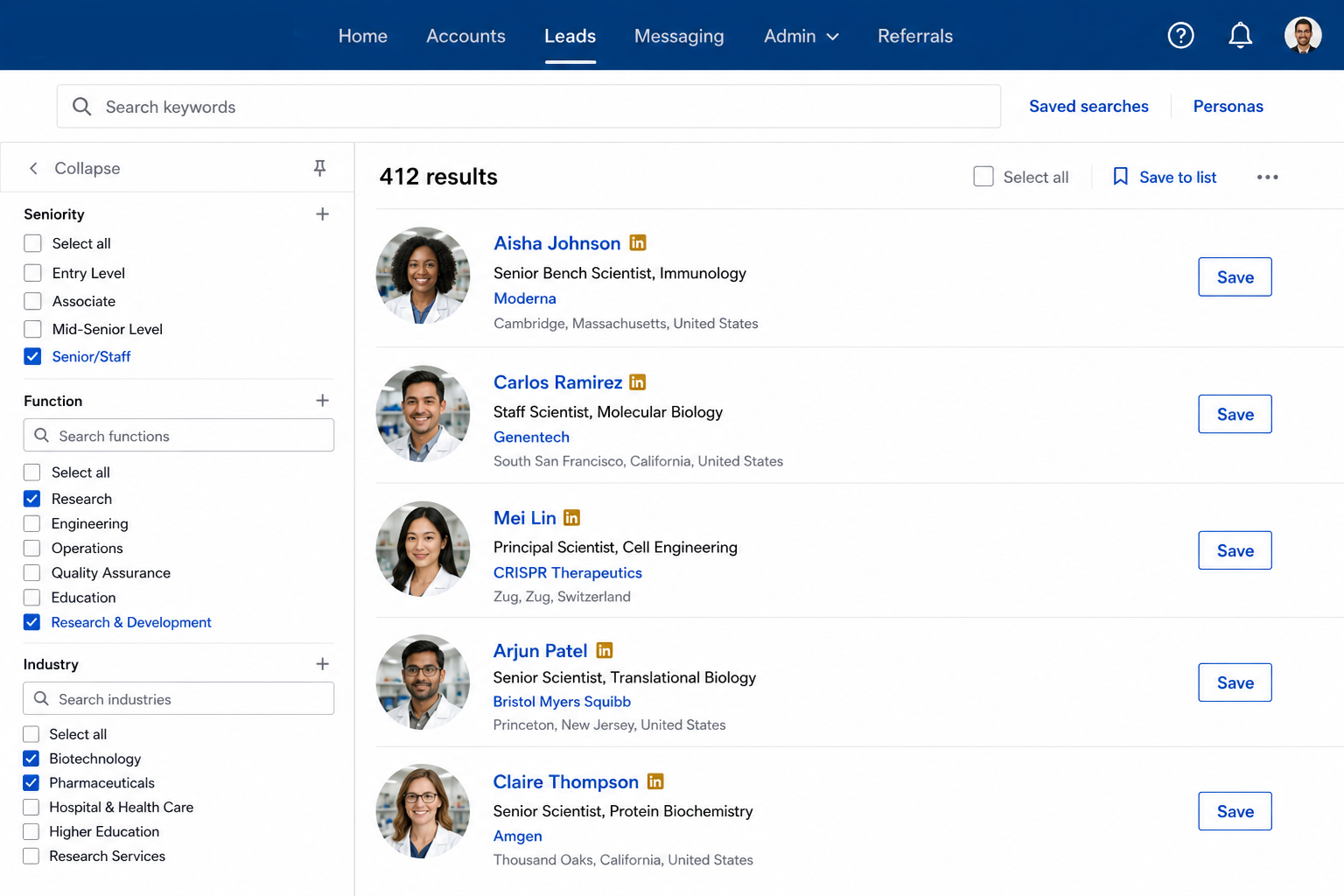Viewport: 1344px width, 896px height.
Task: Open the user profile avatar menu
Action: pyautogui.click(x=1302, y=35)
